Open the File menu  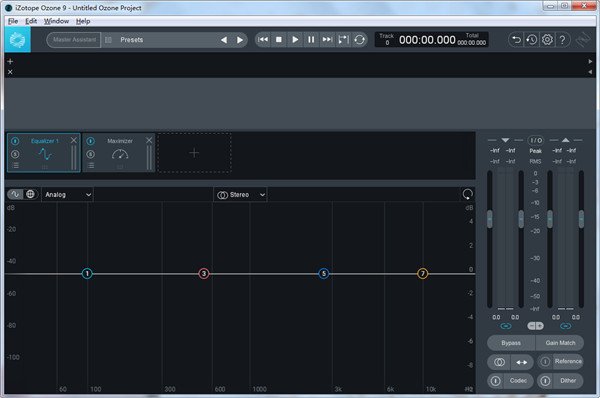tap(13, 21)
